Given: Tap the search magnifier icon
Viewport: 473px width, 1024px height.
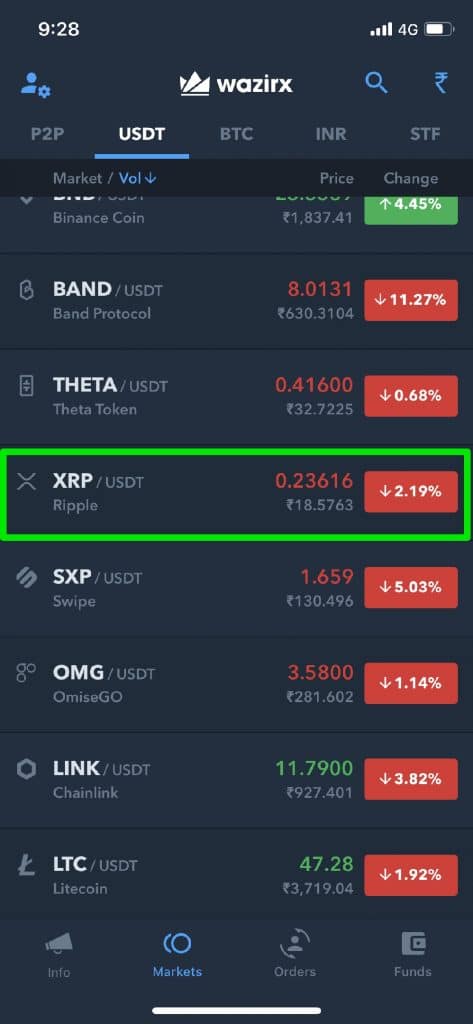Looking at the screenshot, I should (376, 83).
